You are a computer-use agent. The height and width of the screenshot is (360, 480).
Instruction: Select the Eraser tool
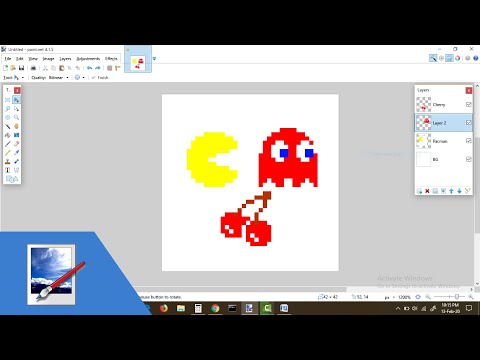pyautogui.click(x=16, y=144)
